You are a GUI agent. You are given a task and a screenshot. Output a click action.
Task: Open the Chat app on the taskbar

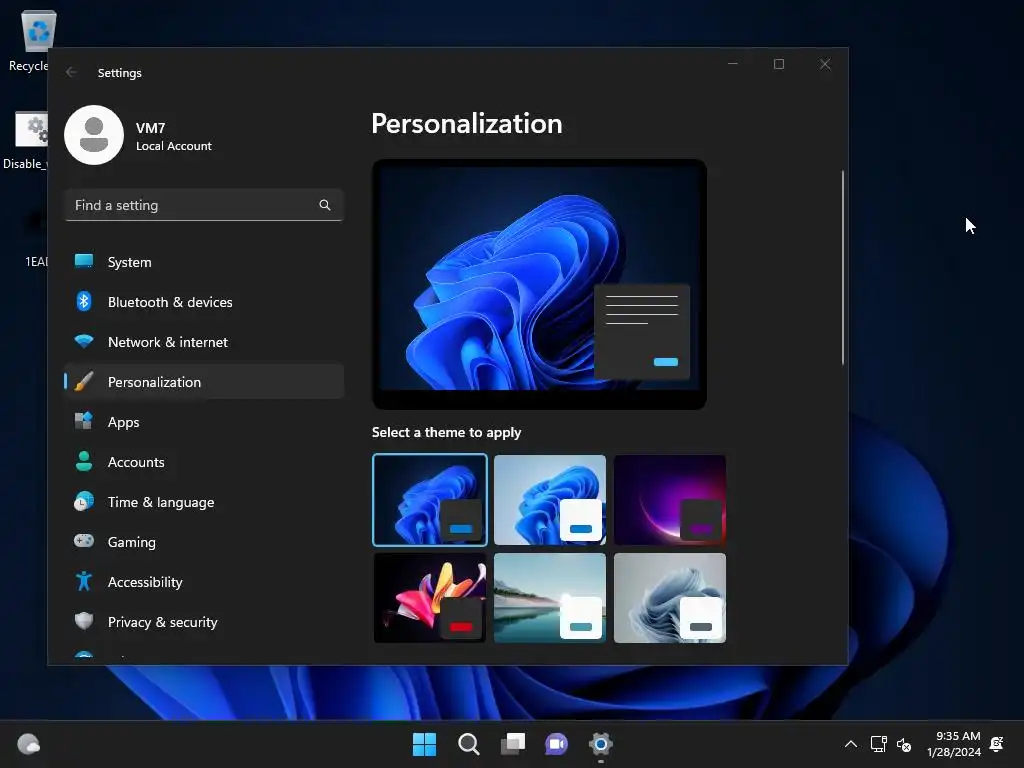[556, 744]
